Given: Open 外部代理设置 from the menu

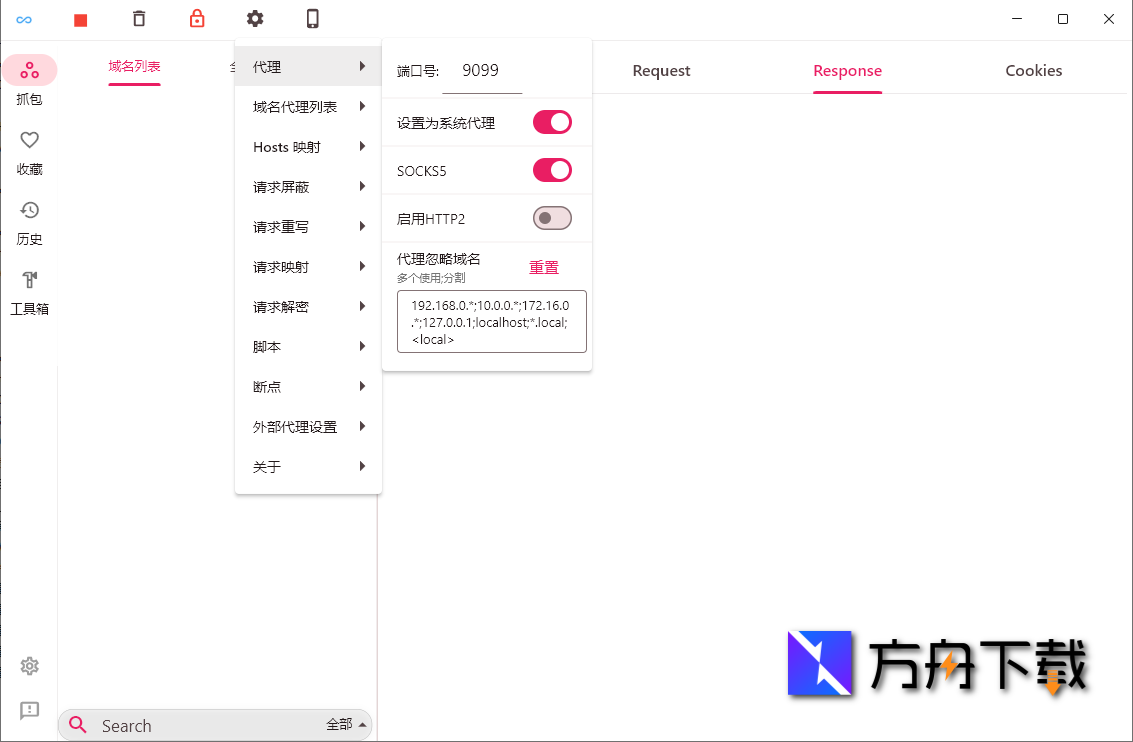Looking at the screenshot, I should 295,426.
